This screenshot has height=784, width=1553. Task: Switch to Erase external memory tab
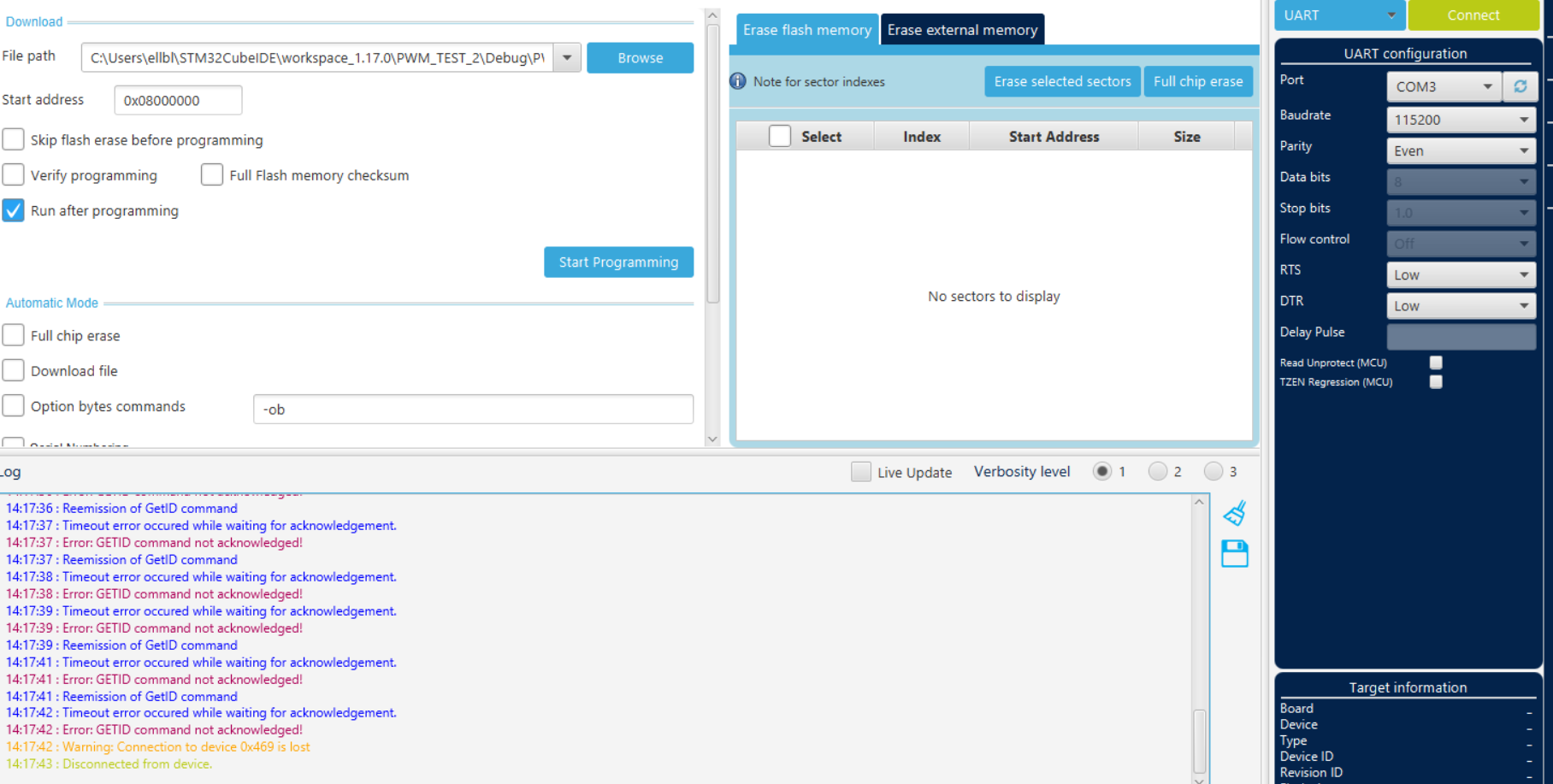(x=962, y=30)
